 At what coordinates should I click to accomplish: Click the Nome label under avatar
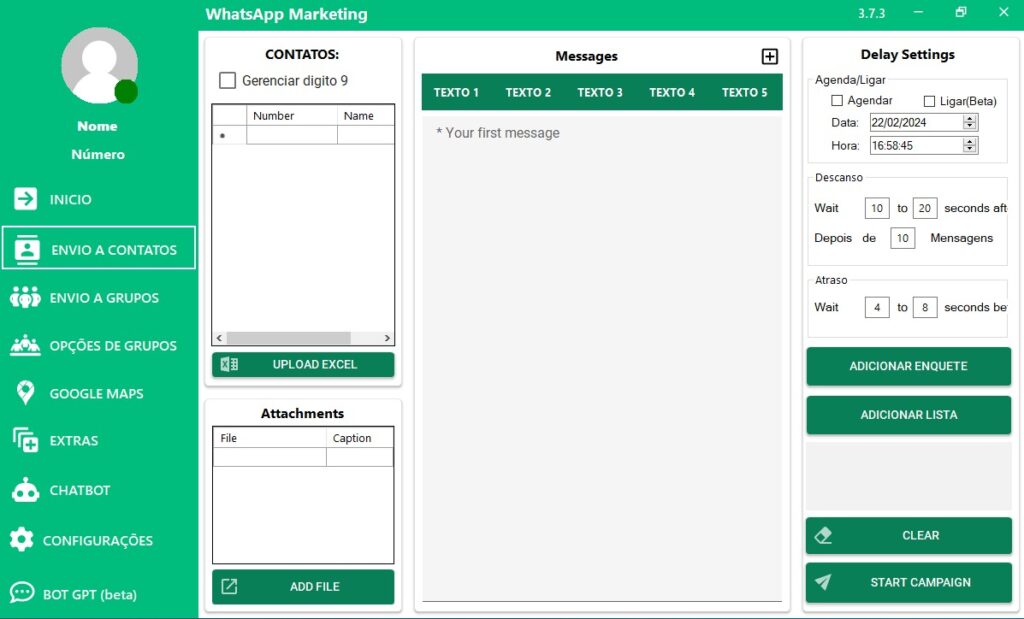tap(97, 126)
